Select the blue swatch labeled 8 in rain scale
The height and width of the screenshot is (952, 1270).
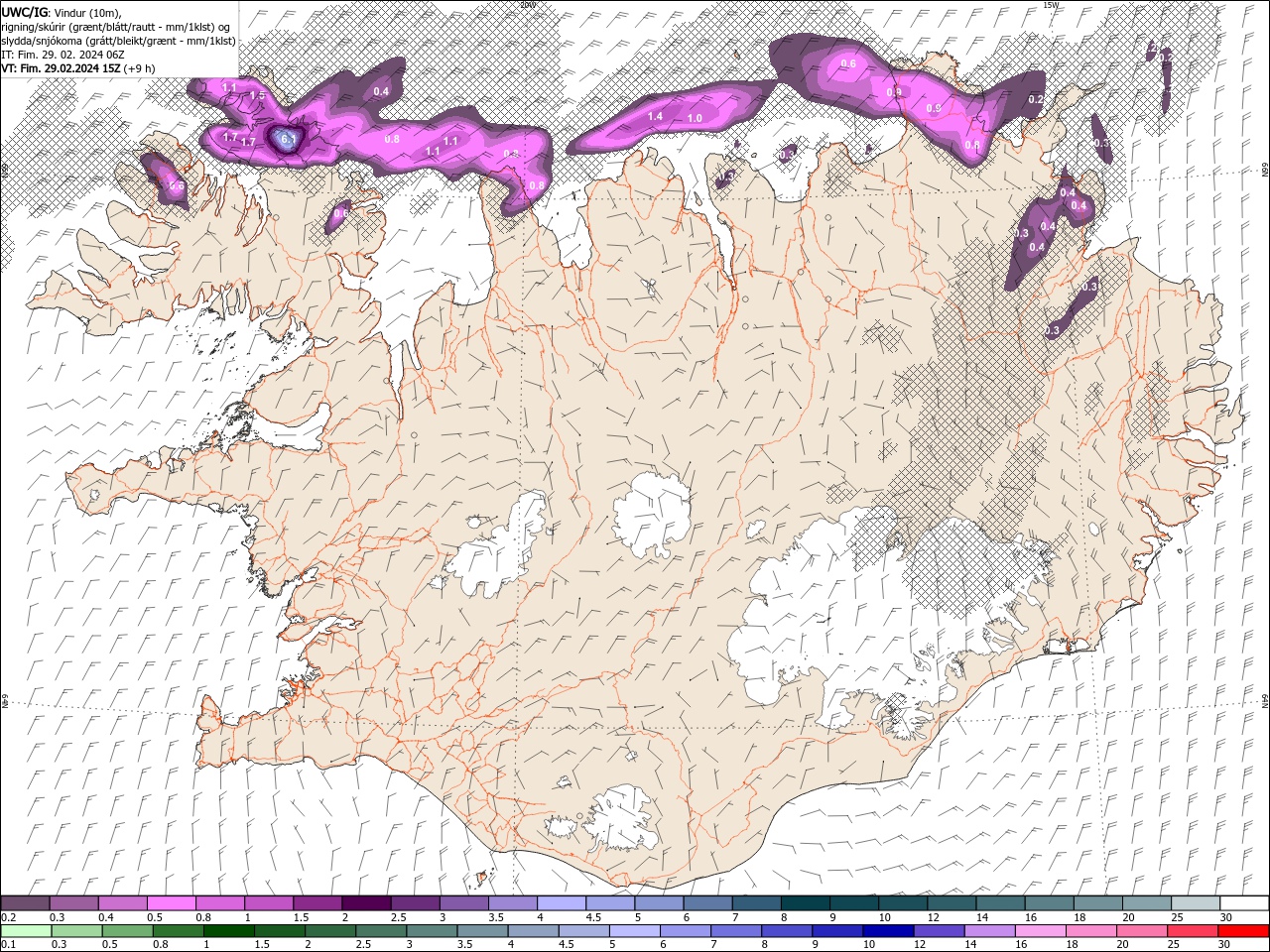click(x=786, y=931)
